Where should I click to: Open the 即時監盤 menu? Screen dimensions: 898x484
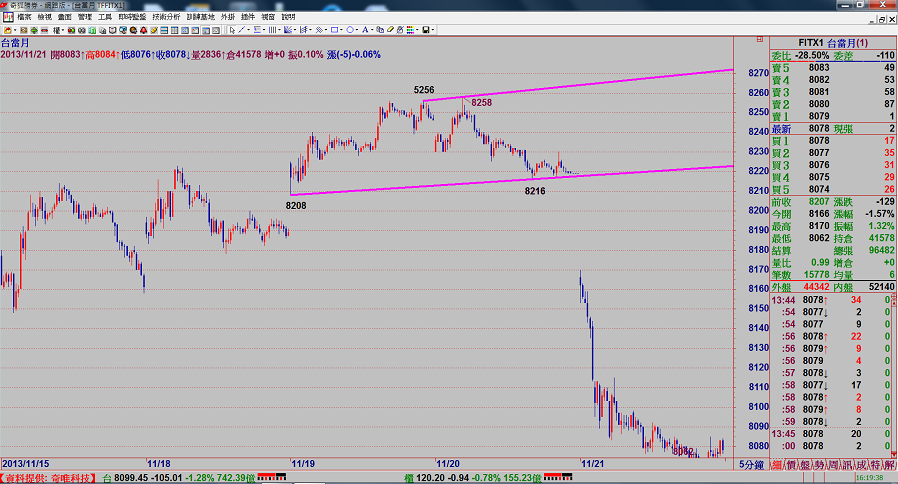[131, 18]
